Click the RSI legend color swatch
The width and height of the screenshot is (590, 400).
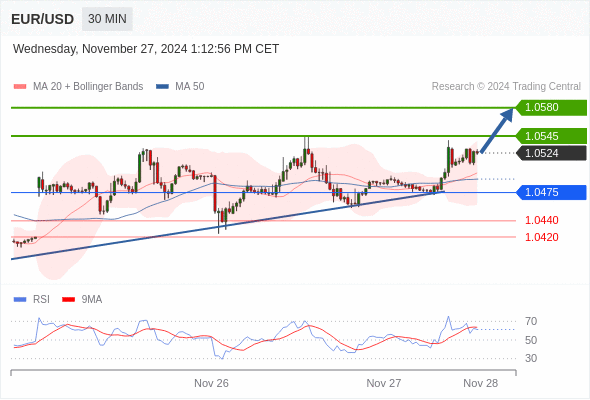pyautogui.click(x=20, y=300)
